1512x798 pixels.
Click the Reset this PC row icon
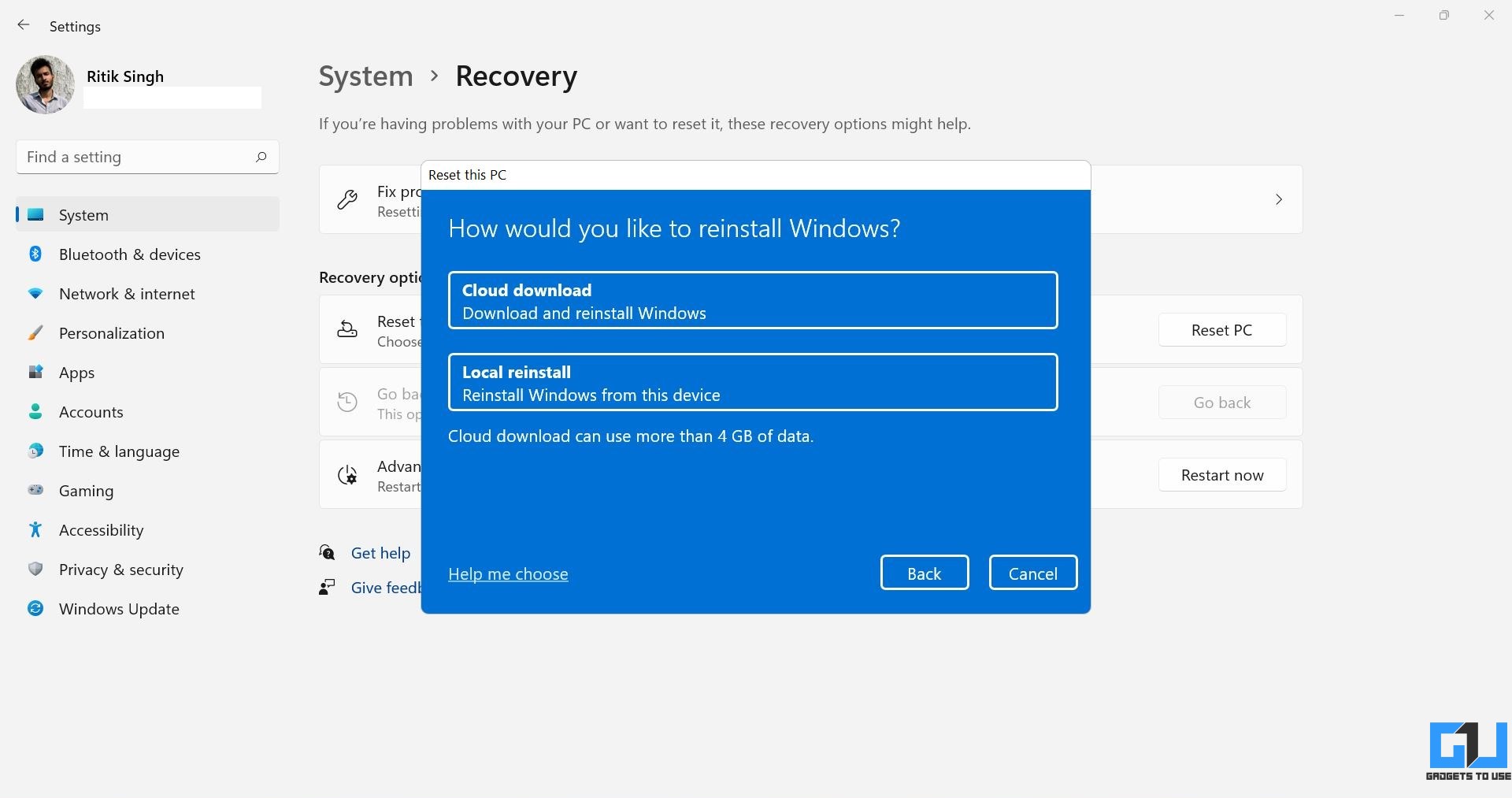coord(347,329)
